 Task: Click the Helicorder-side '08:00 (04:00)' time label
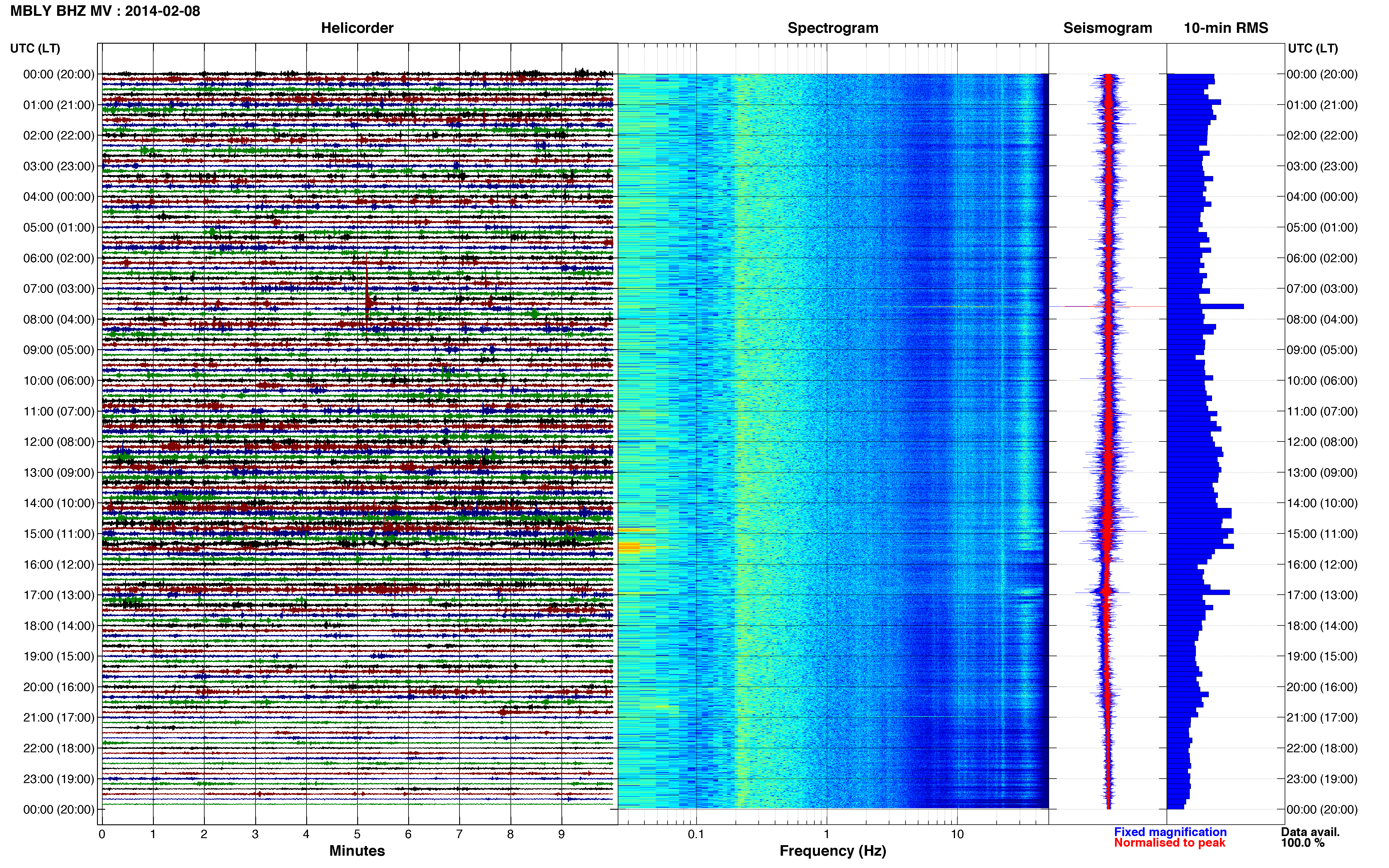[x=59, y=319]
